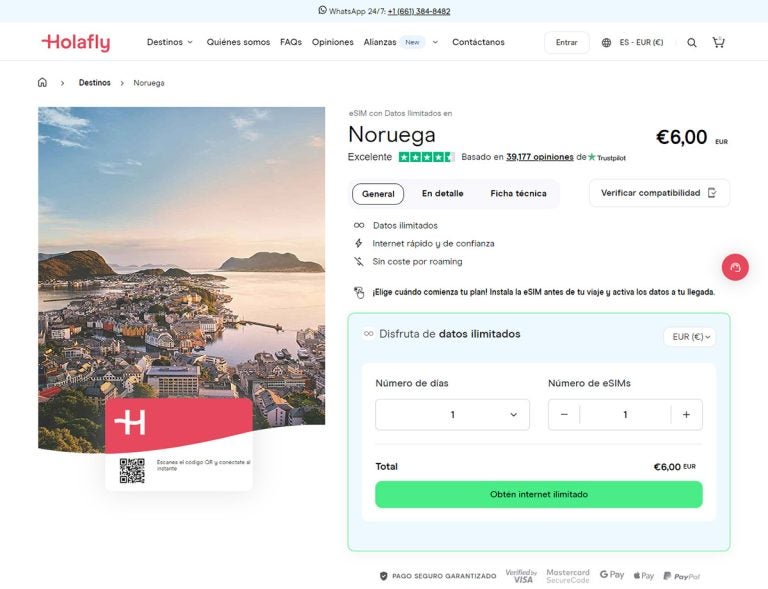Click the WhatsApp icon in top bar
The width and height of the screenshot is (768, 589).
click(x=322, y=11)
